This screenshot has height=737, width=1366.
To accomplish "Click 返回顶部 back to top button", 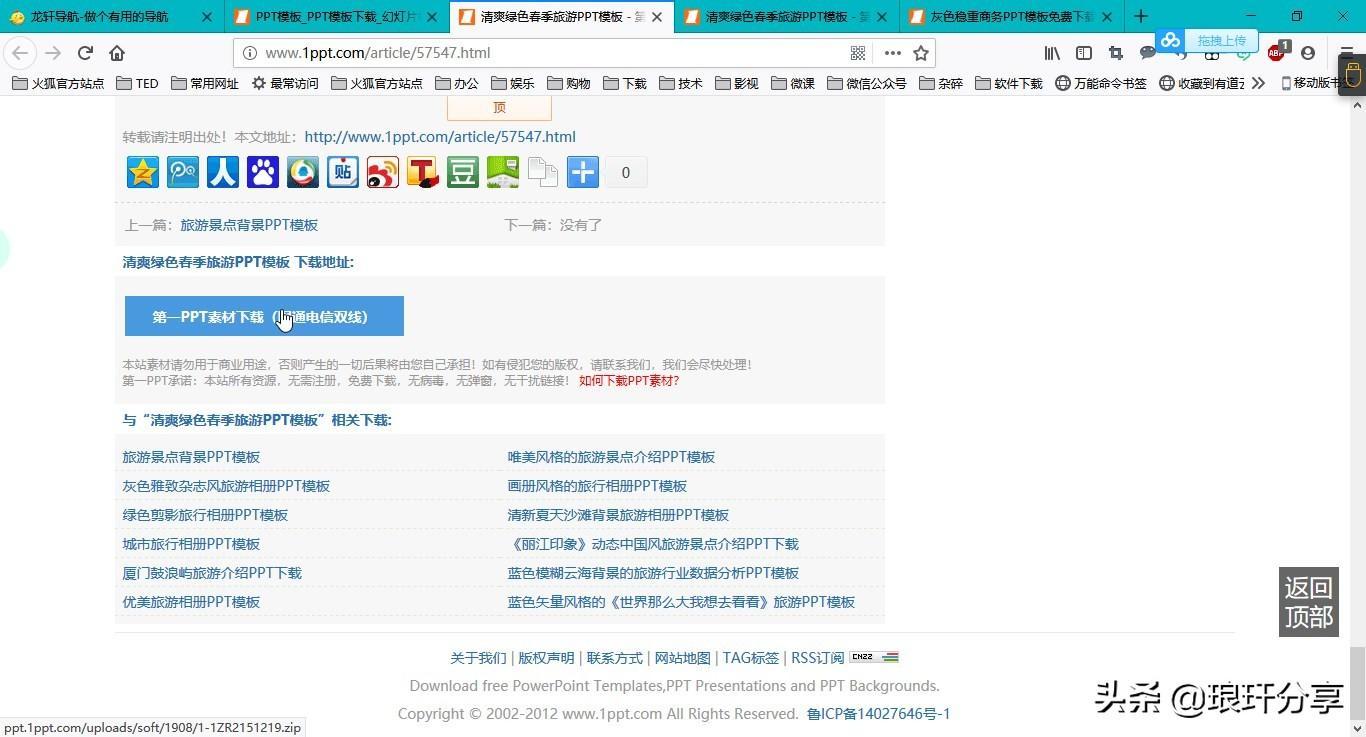I will (1308, 602).
